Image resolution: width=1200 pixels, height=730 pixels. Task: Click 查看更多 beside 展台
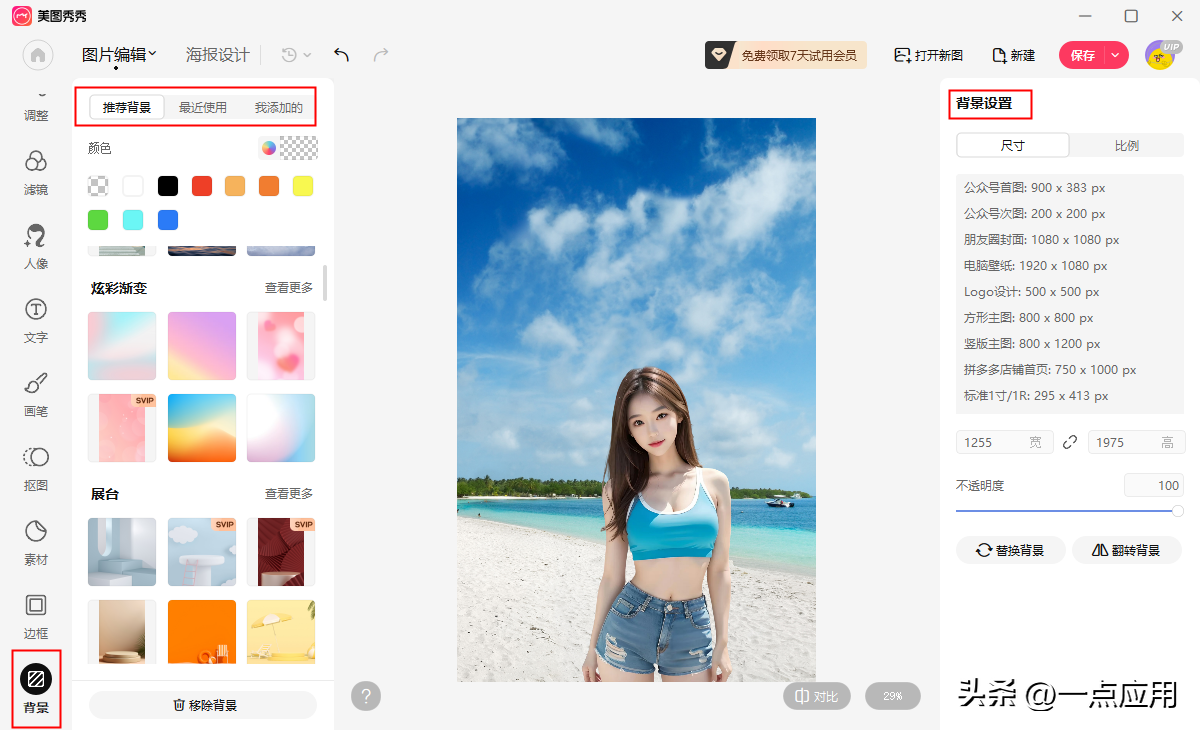(289, 494)
